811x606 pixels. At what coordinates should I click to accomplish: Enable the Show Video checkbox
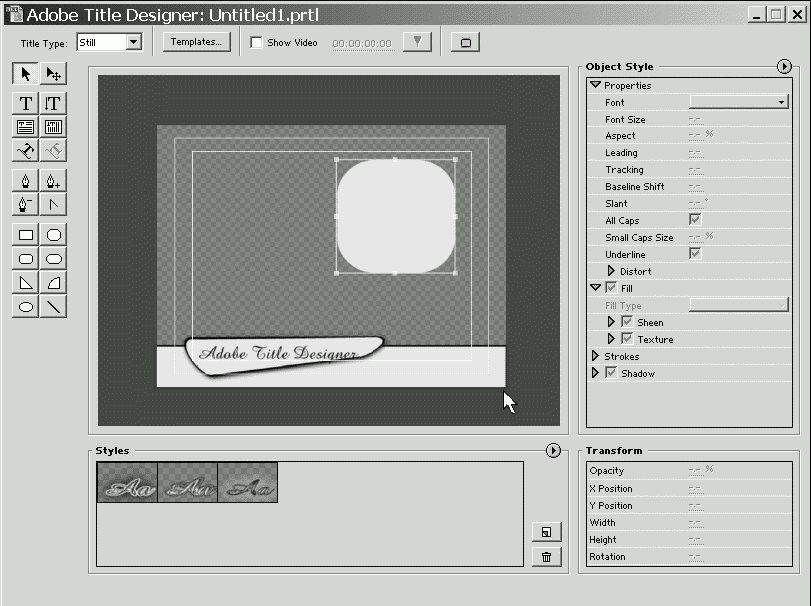[x=256, y=43]
